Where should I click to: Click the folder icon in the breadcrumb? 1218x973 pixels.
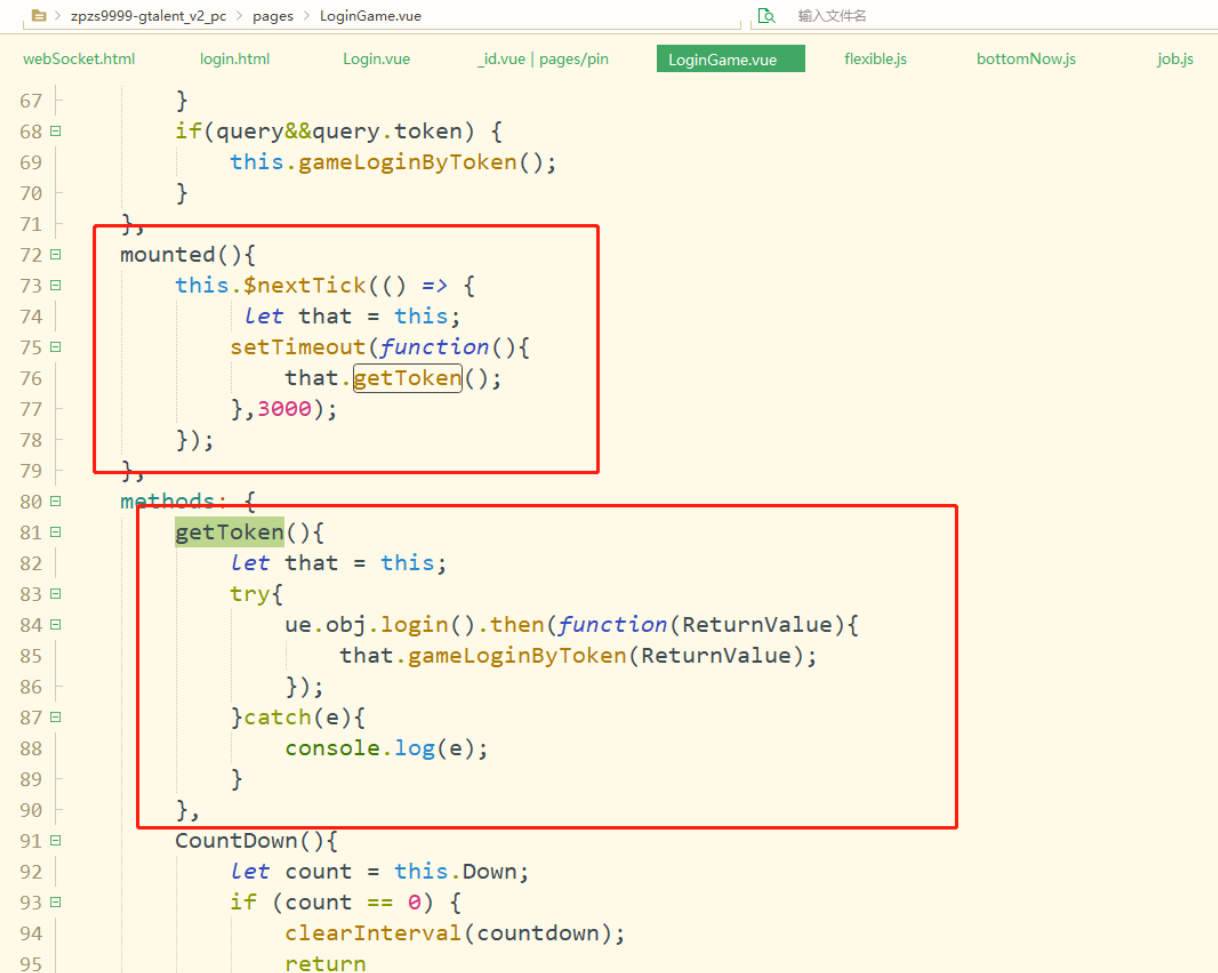pos(39,16)
